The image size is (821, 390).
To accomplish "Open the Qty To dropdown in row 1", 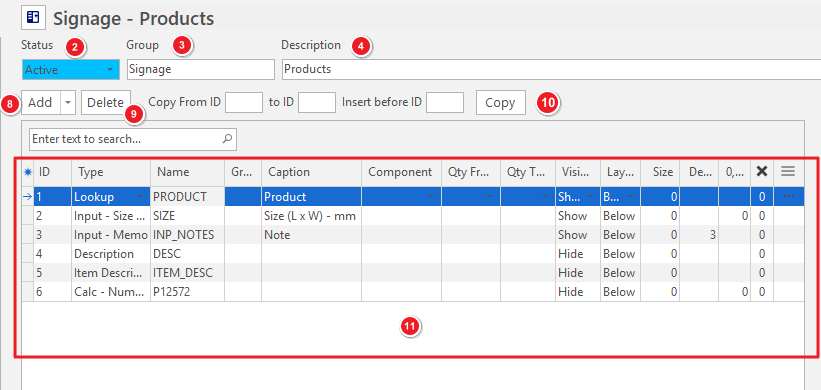I will (545, 197).
